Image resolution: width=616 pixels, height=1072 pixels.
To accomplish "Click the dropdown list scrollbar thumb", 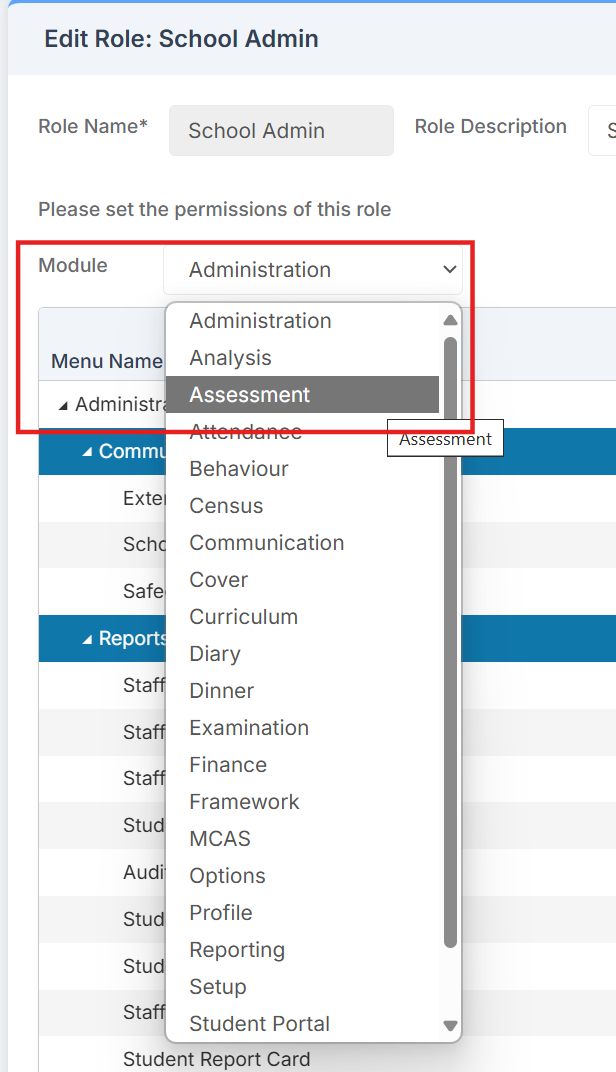I will [450, 640].
